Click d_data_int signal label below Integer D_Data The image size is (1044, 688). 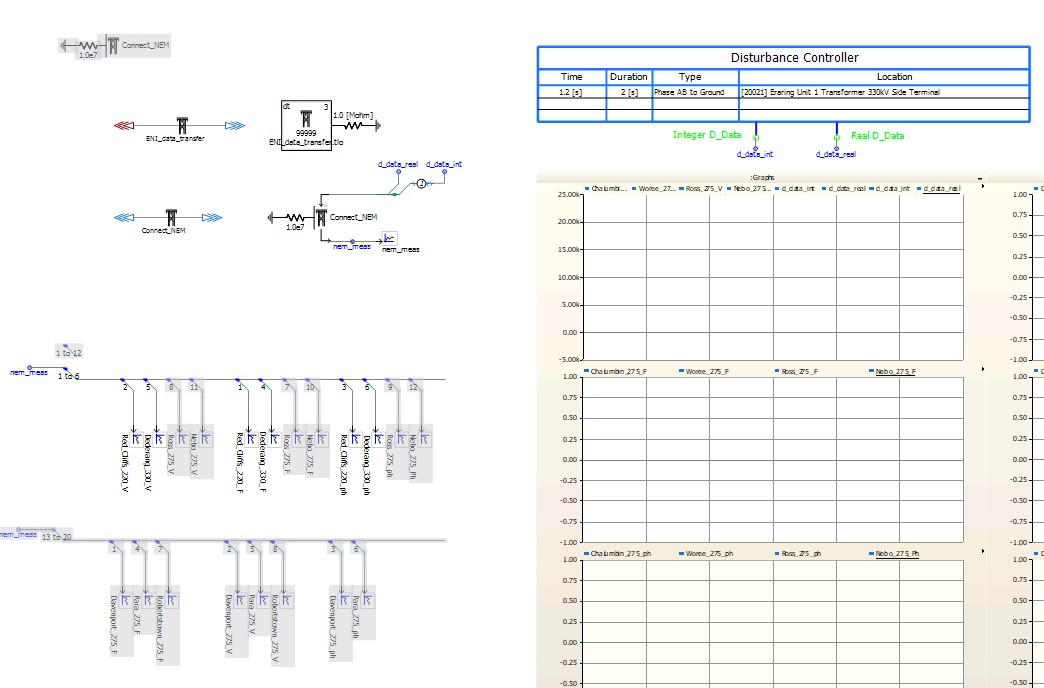point(754,154)
